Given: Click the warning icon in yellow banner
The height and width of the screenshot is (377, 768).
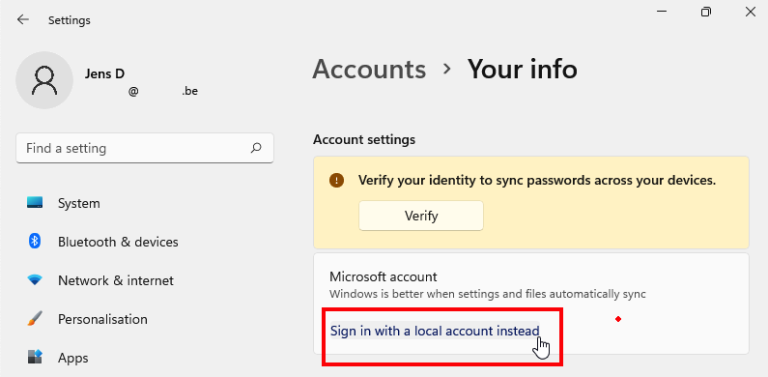Looking at the screenshot, I should click(336, 180).
